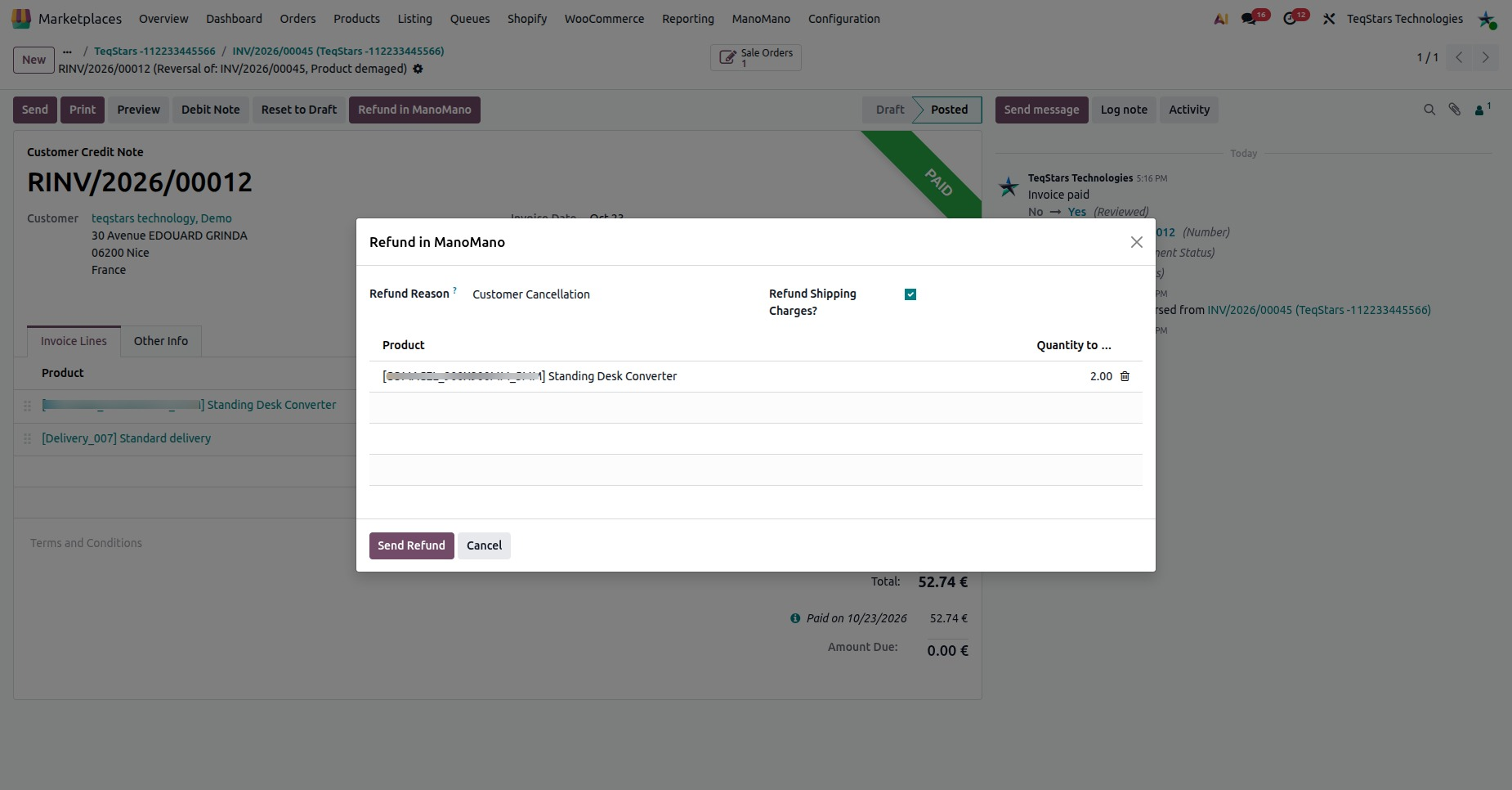Open the attachments paperclip icon

[1455, 110]
